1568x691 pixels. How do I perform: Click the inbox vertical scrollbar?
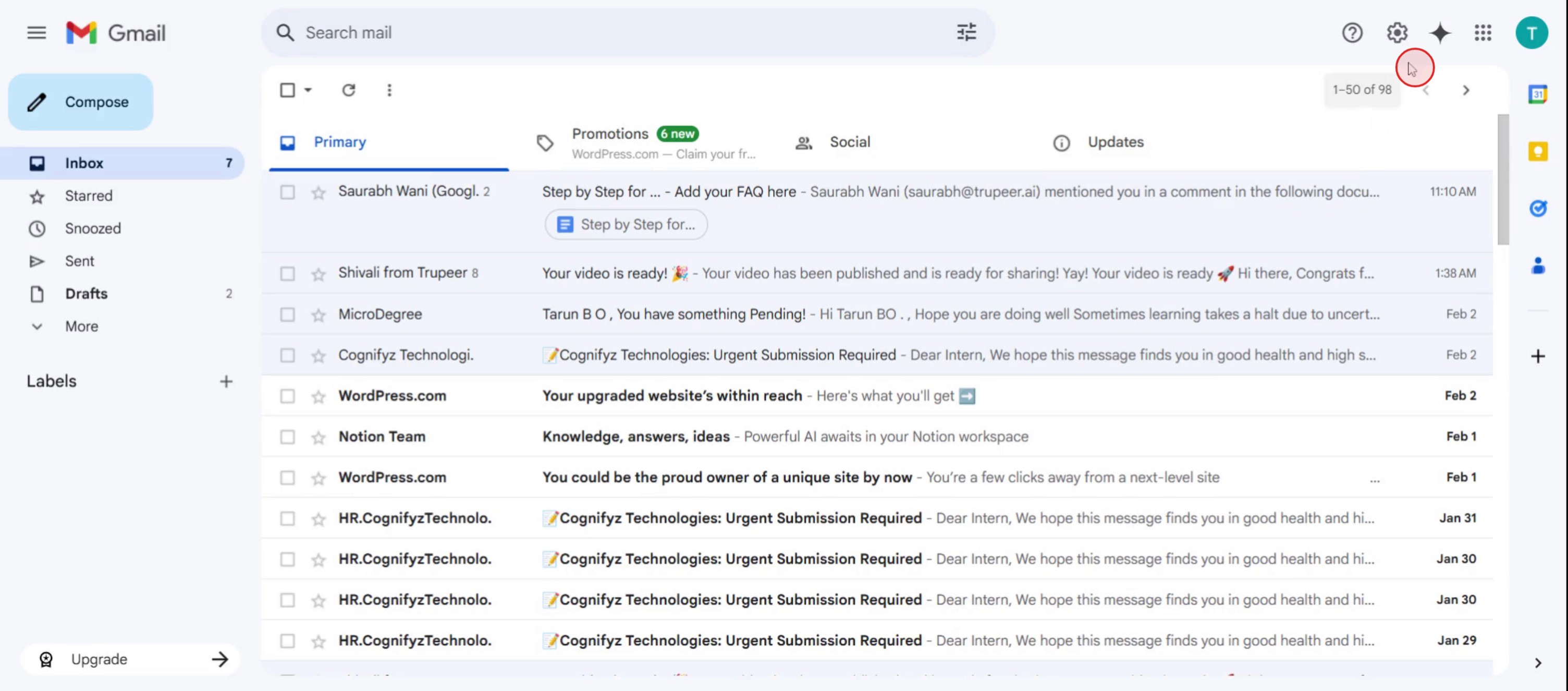(x=1503, y=179)
